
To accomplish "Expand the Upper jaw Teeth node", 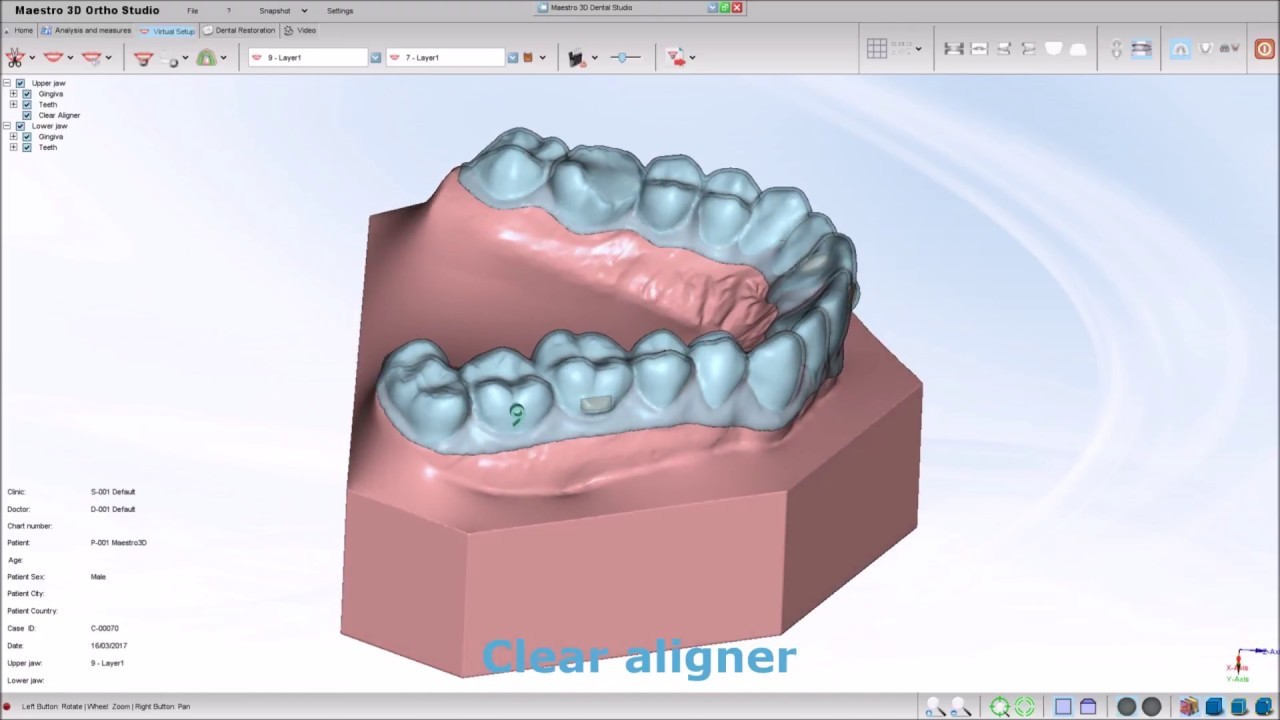I will point(14,104).
